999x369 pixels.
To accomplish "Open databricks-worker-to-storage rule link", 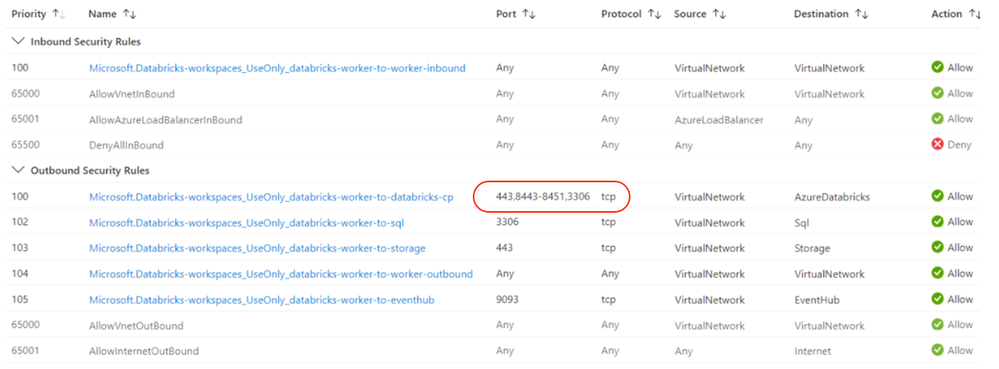I will coord(257,248).
